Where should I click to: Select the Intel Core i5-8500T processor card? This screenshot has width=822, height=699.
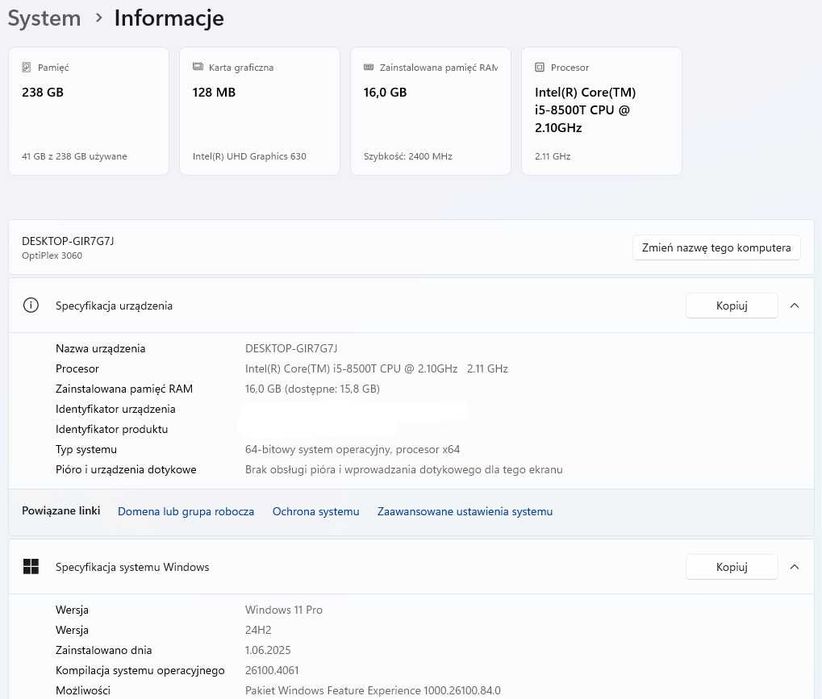(601, 112)
